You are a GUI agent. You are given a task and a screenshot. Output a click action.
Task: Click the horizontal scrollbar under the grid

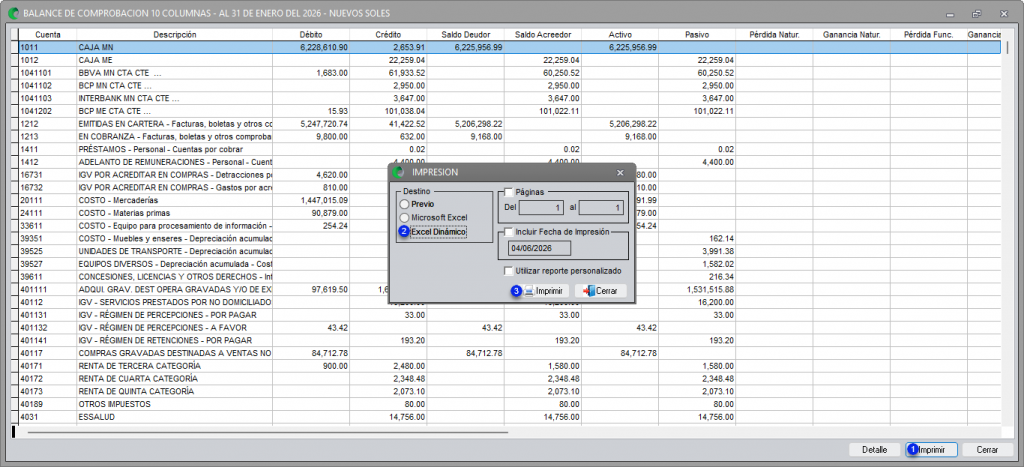(x=268, y=432)
